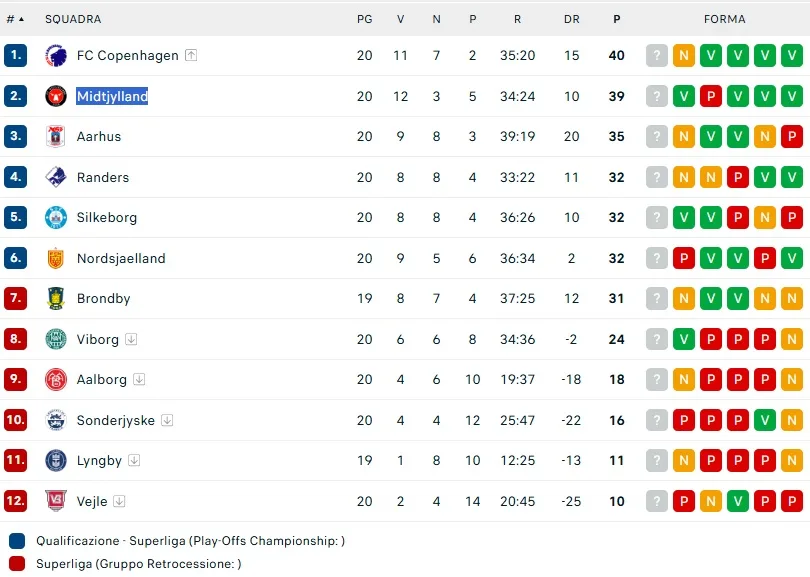The height and width of the screenshot is (577, 810).
Task: Click the Silkeborg club crest
Action: point(55,218)
